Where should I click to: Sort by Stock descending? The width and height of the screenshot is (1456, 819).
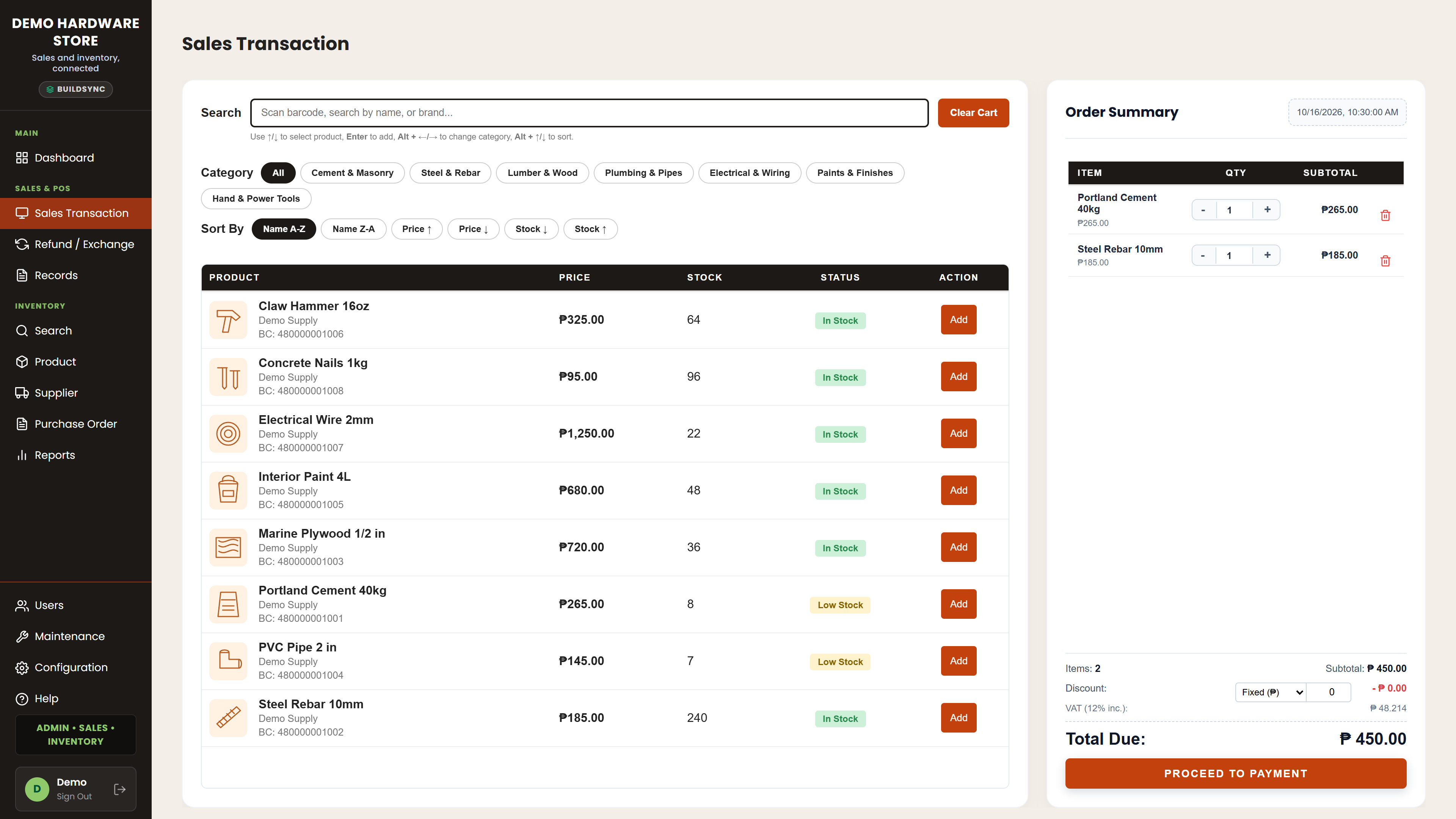coord(531,229)
